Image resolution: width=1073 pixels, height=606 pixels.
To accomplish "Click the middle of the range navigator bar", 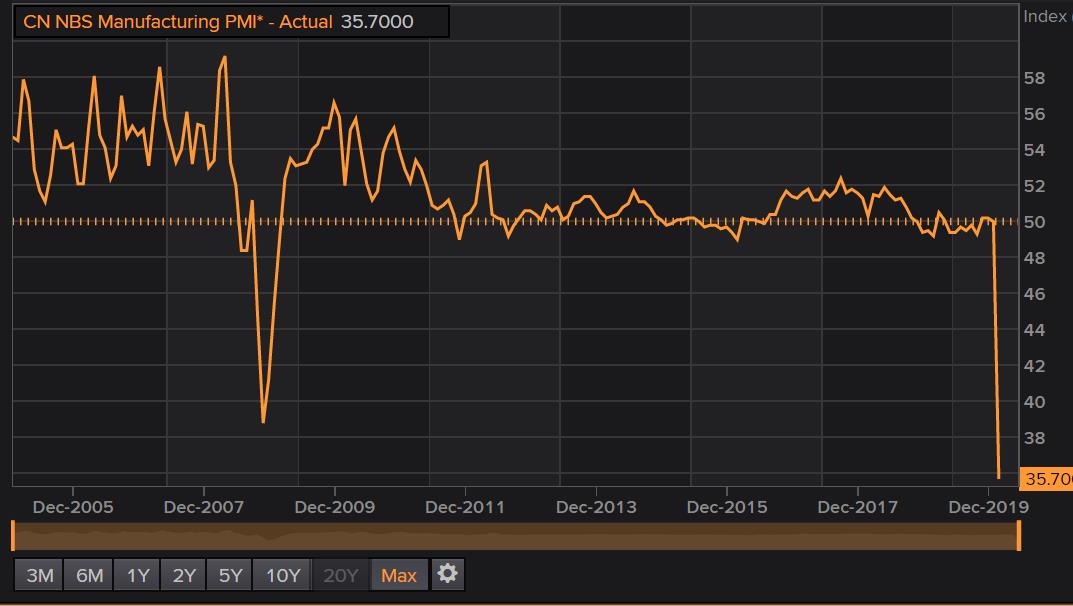I will pyautogui.click(x=516, y=536).
